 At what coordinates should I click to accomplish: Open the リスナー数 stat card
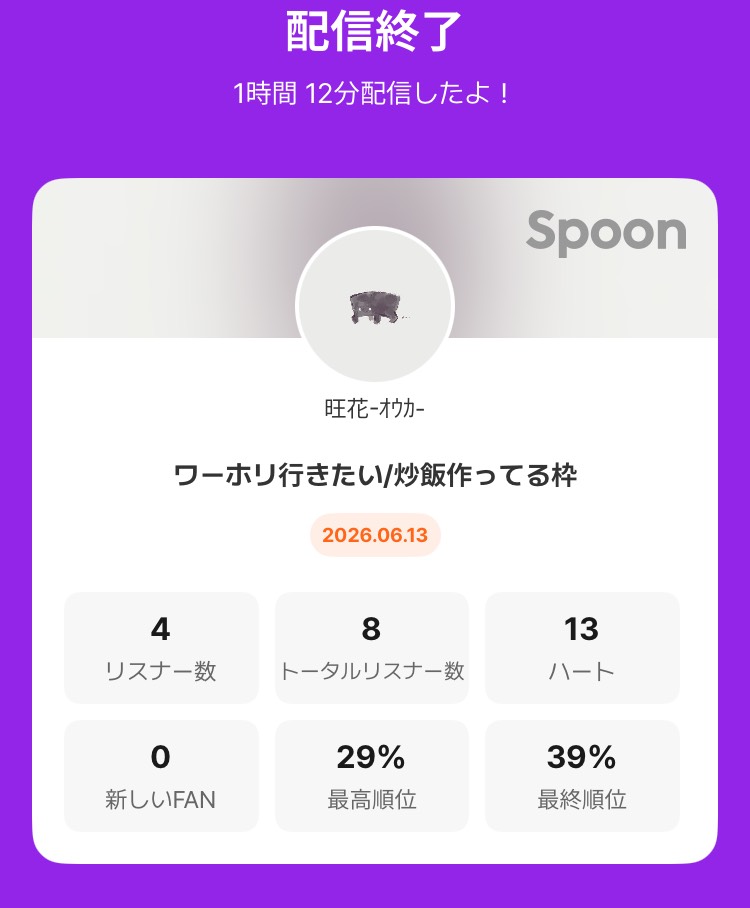(x=161, y=648)
